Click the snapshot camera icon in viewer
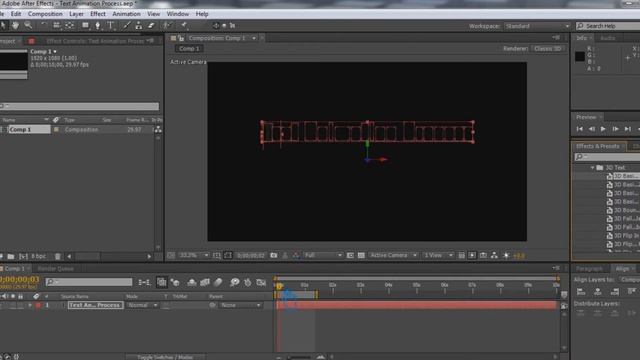The height and width of the screenshot is (360, 640). [x=274, y=256]
